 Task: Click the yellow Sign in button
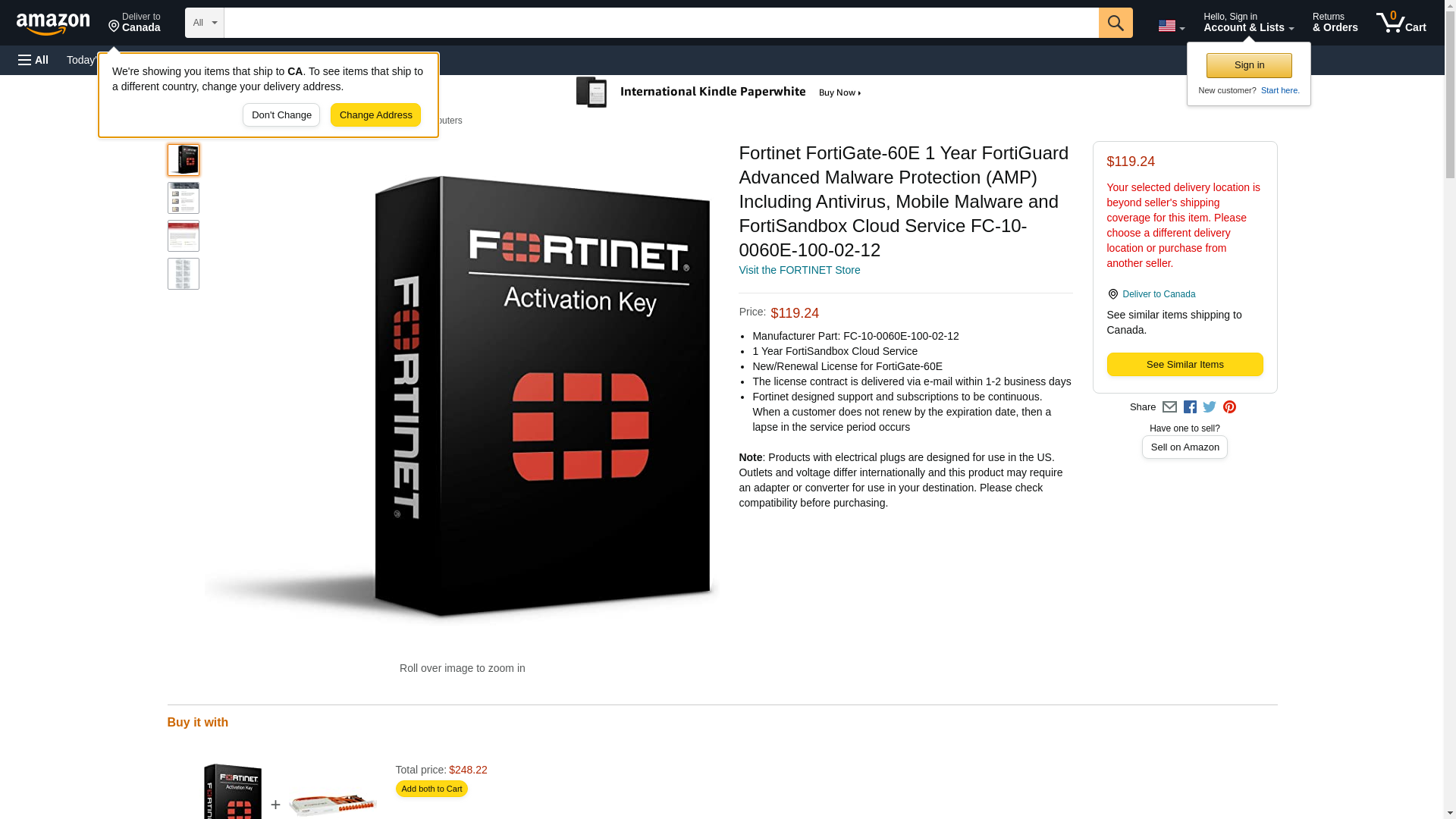click(x=1249, y=65)
